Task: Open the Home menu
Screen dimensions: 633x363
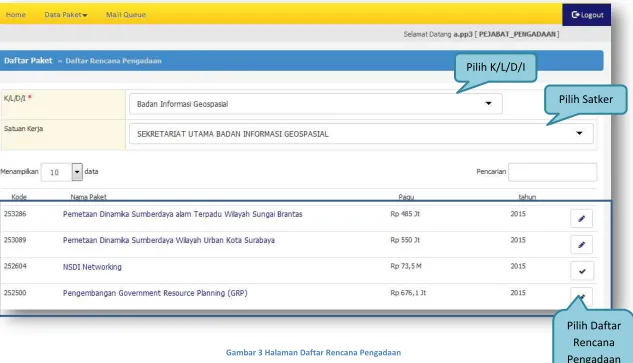Action: tap(16, 15)
